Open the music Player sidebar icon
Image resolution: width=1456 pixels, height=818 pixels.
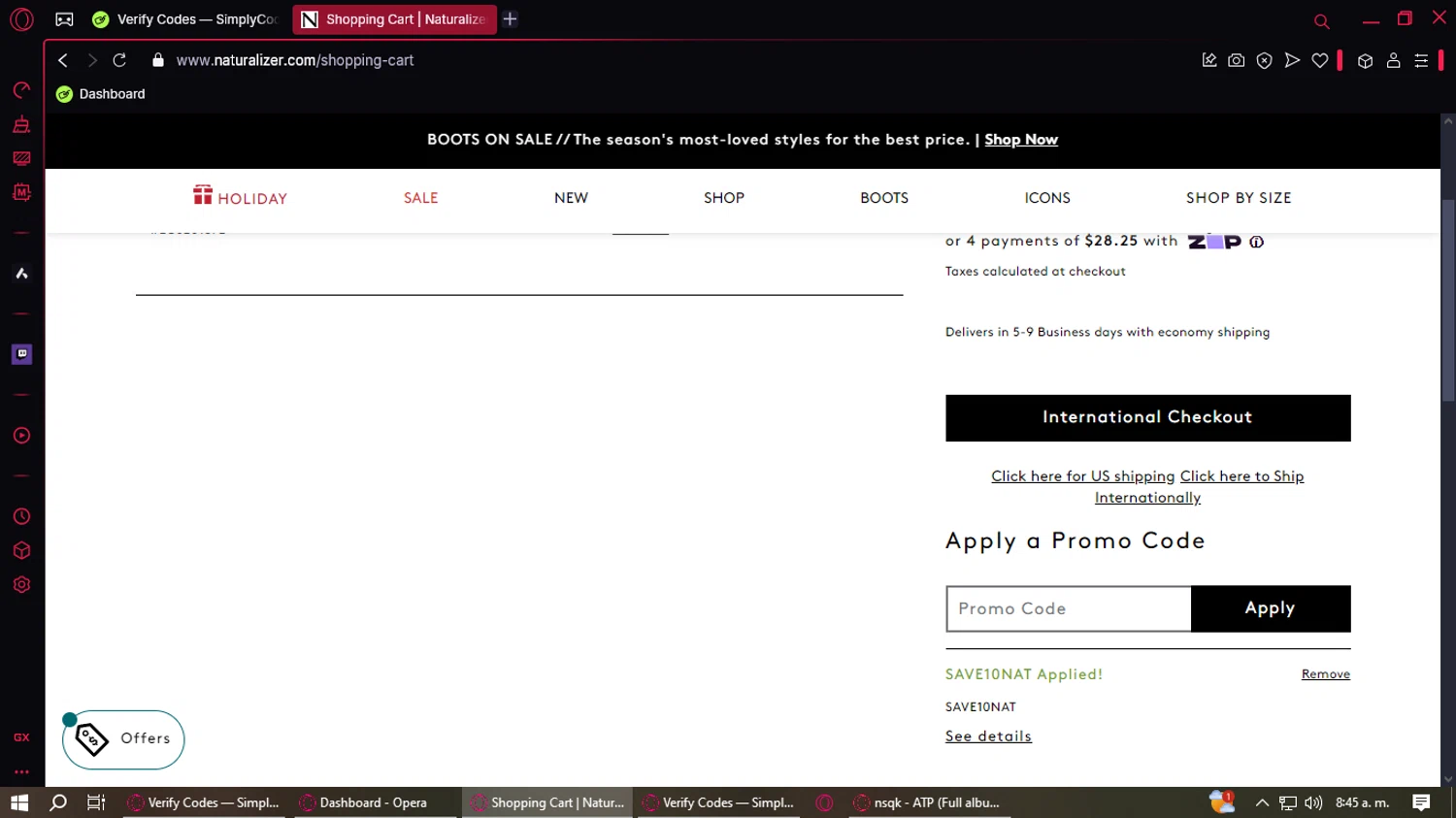pyautogui.click(x=21, y=436)
